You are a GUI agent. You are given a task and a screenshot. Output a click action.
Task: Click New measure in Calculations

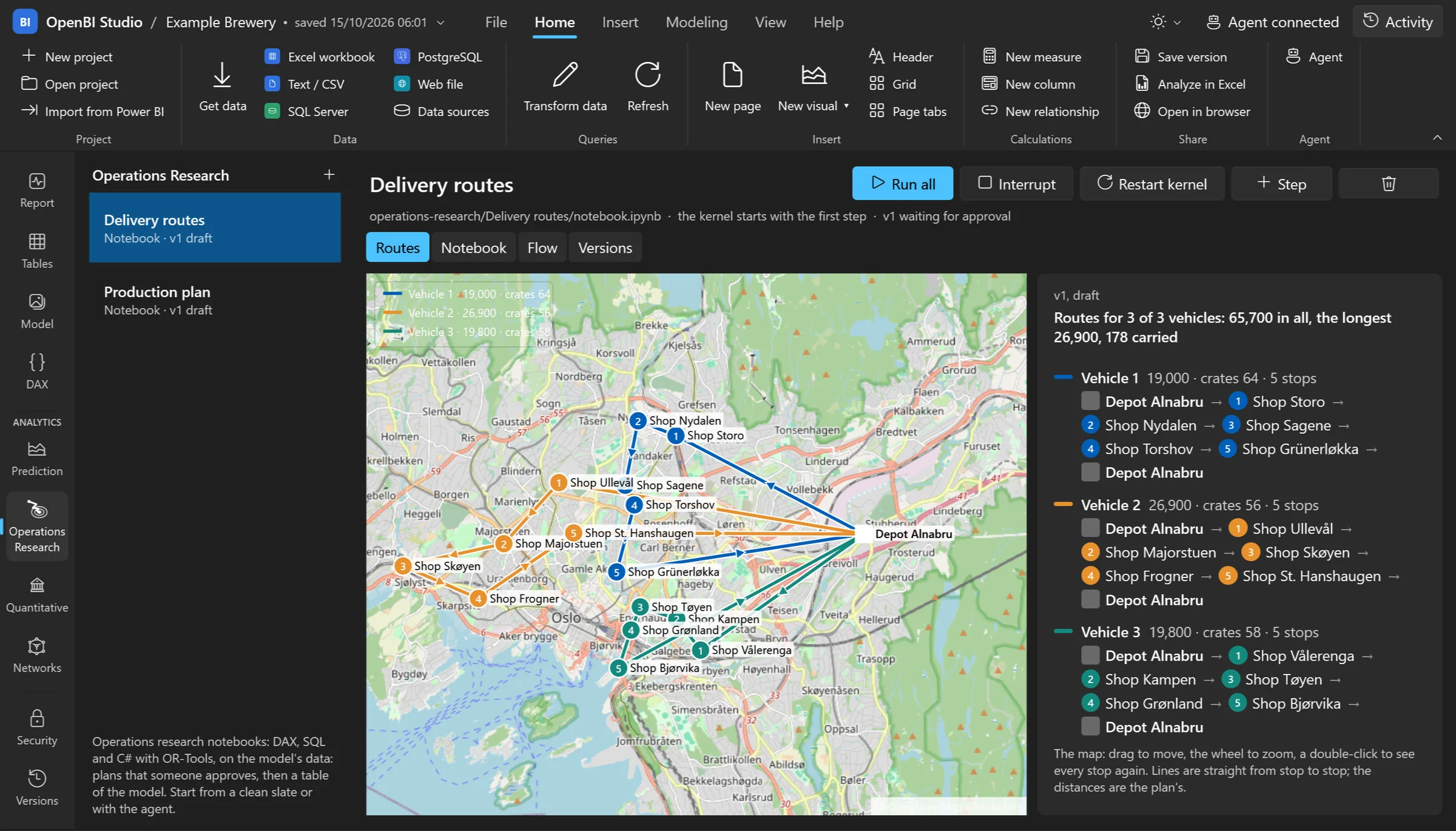[x=1032, y=56]
